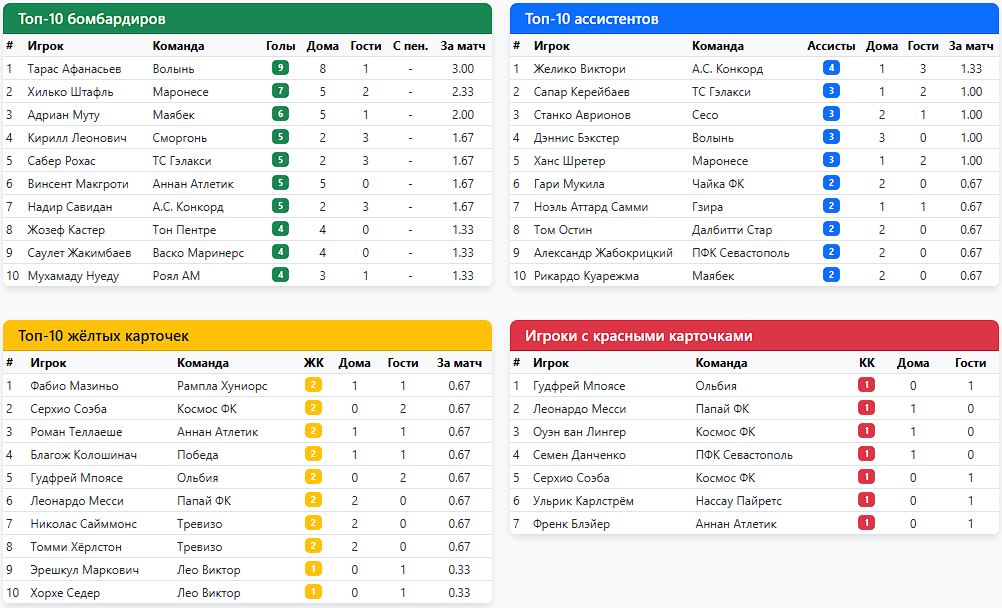This screenshot has height=608, width=1002.
Task: Click the Игроки с красными карточками header
Action: [x=754, y=336]
